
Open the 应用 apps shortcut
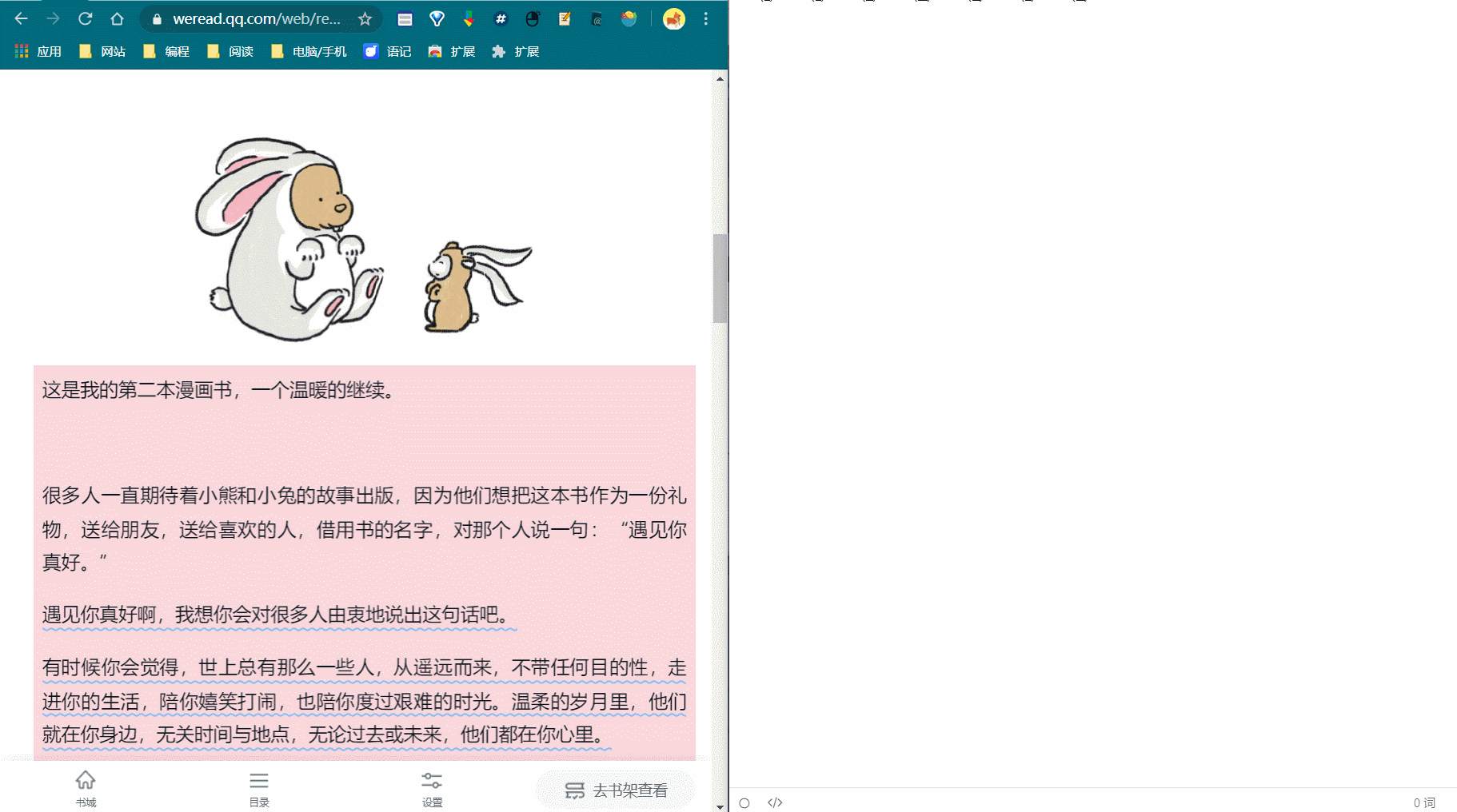click(x=38, y=51)
